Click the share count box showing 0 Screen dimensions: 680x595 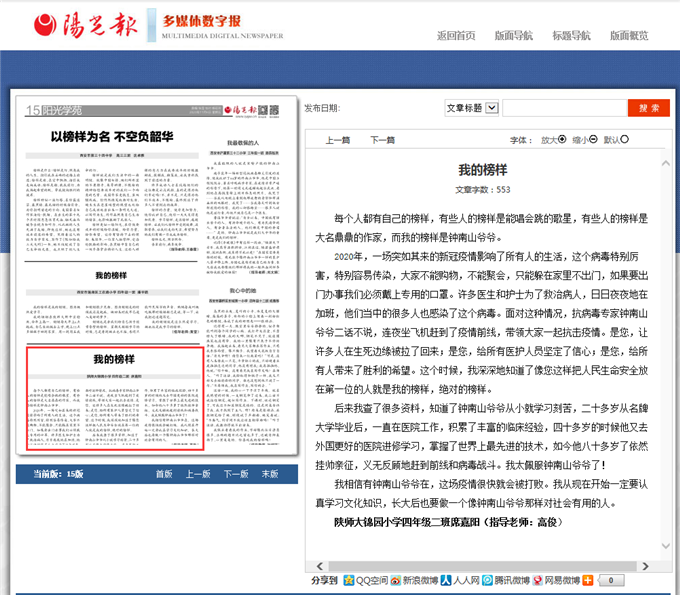[x=611, y=580]
